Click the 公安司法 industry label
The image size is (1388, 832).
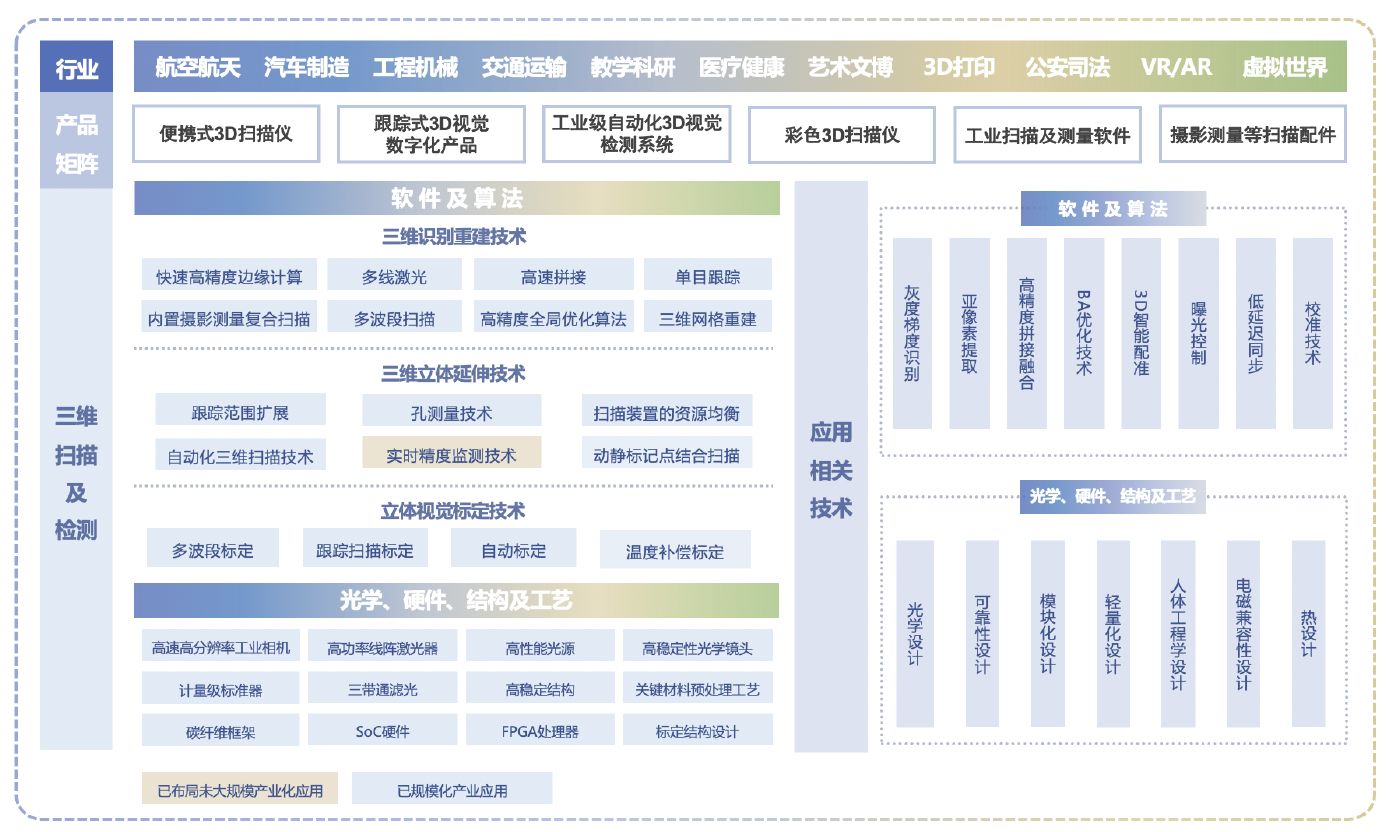point(1067,68)
